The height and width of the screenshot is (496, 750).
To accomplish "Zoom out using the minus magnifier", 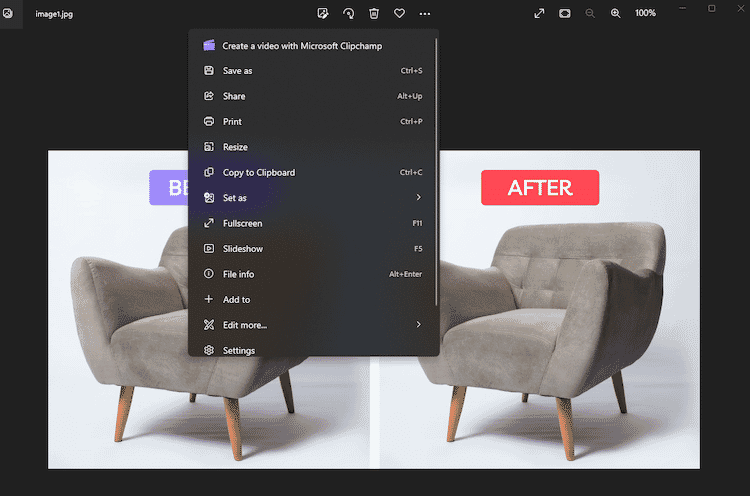I will click(590, 13).
